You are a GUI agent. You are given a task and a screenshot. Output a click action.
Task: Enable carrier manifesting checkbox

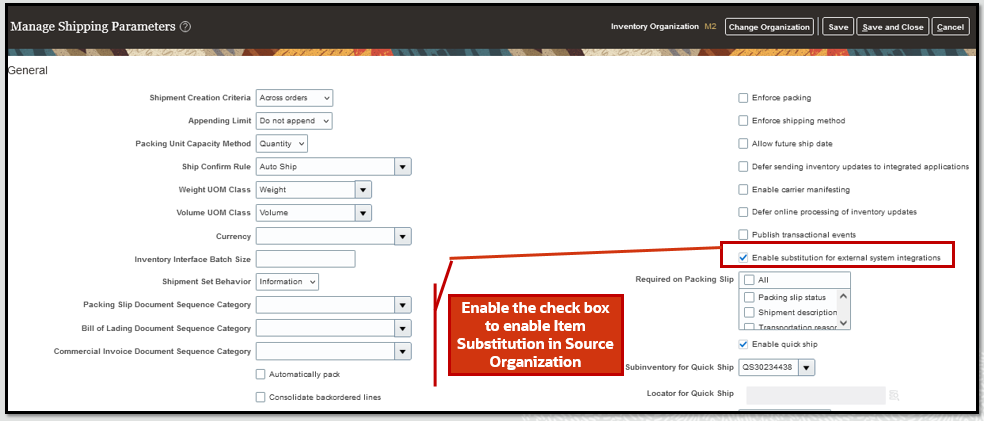[x=744, y=189]
